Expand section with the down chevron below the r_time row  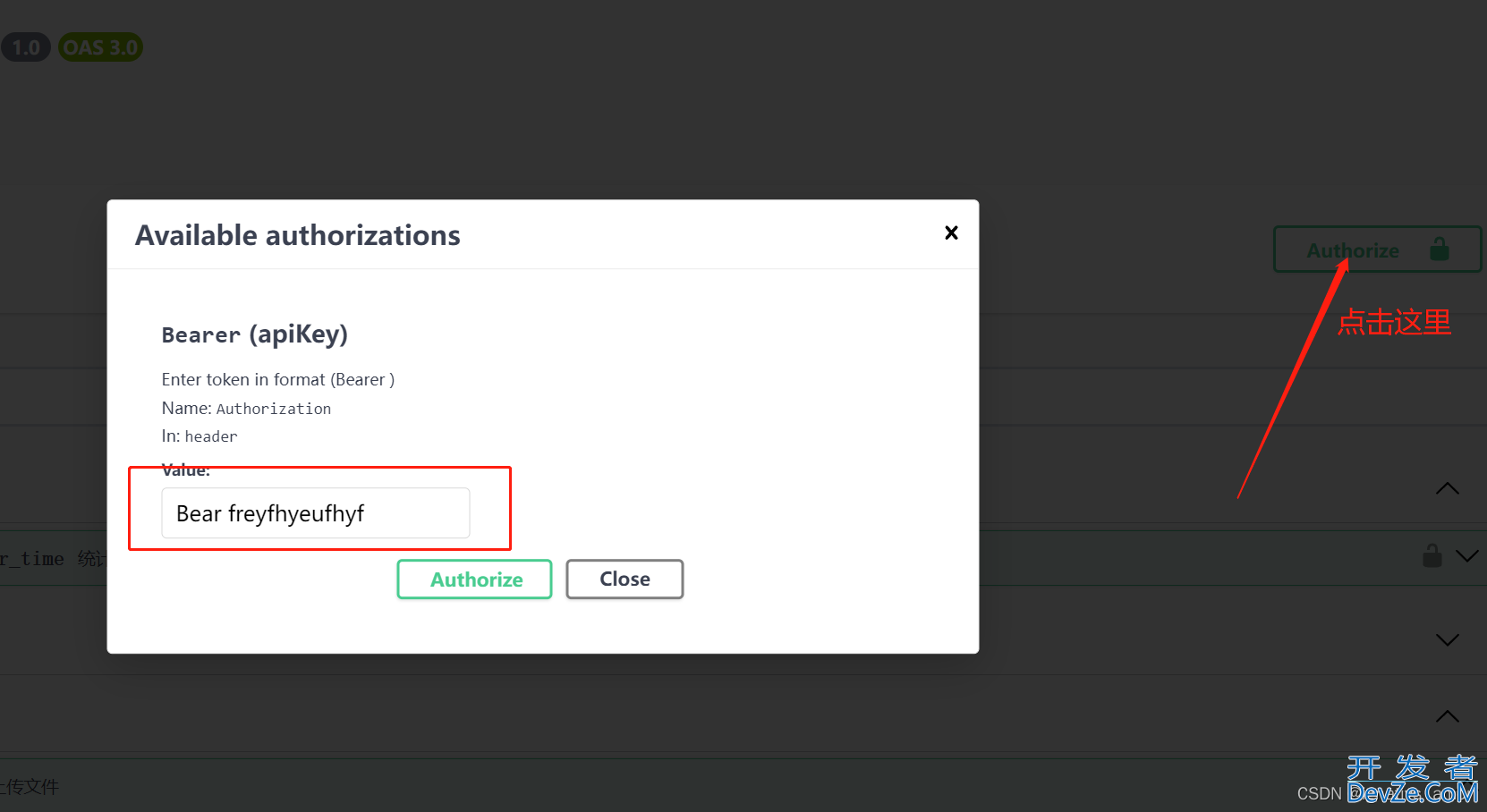(x=1447, y=640)
